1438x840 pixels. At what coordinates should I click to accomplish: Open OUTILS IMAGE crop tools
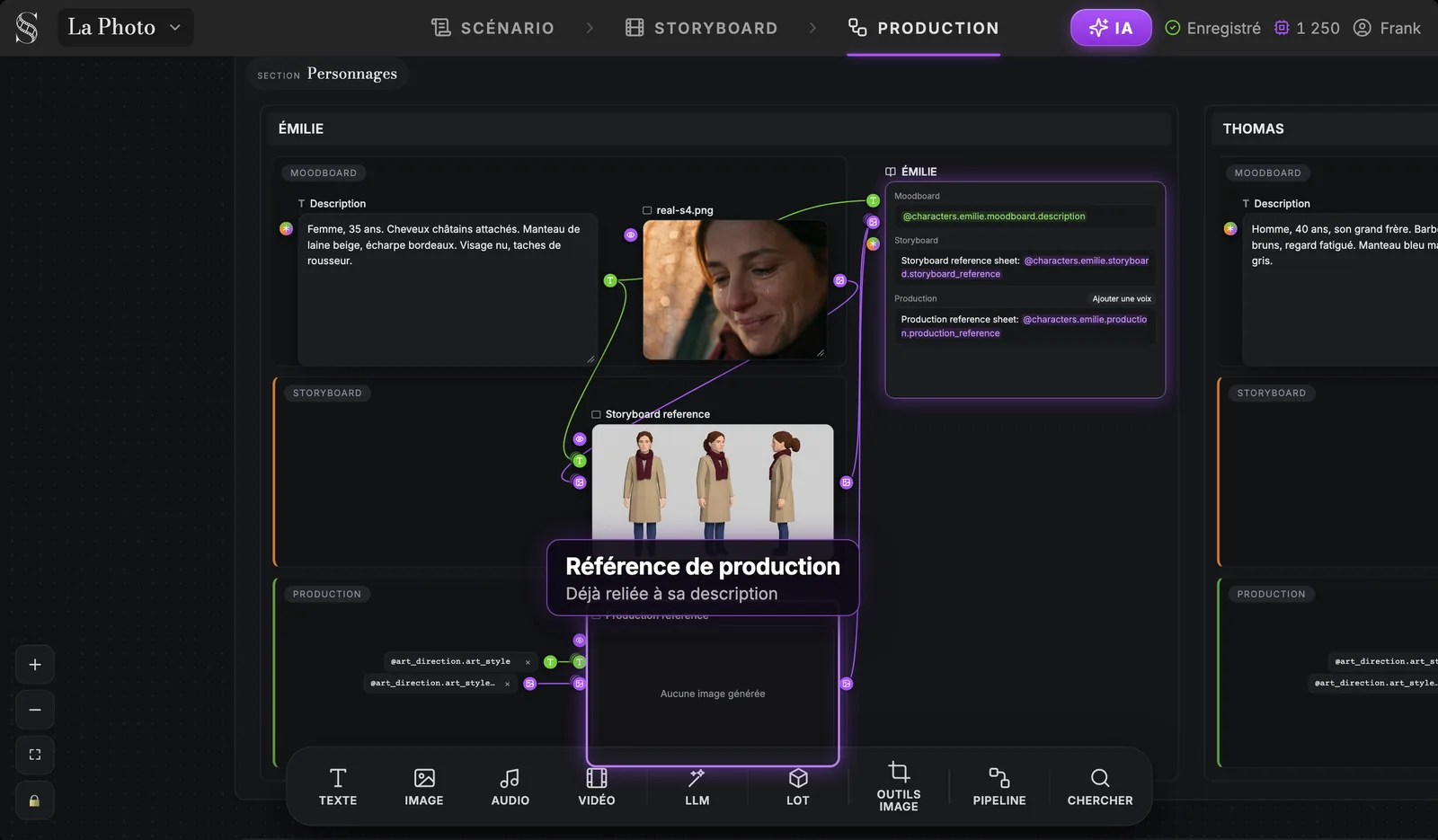pos(899,787)
